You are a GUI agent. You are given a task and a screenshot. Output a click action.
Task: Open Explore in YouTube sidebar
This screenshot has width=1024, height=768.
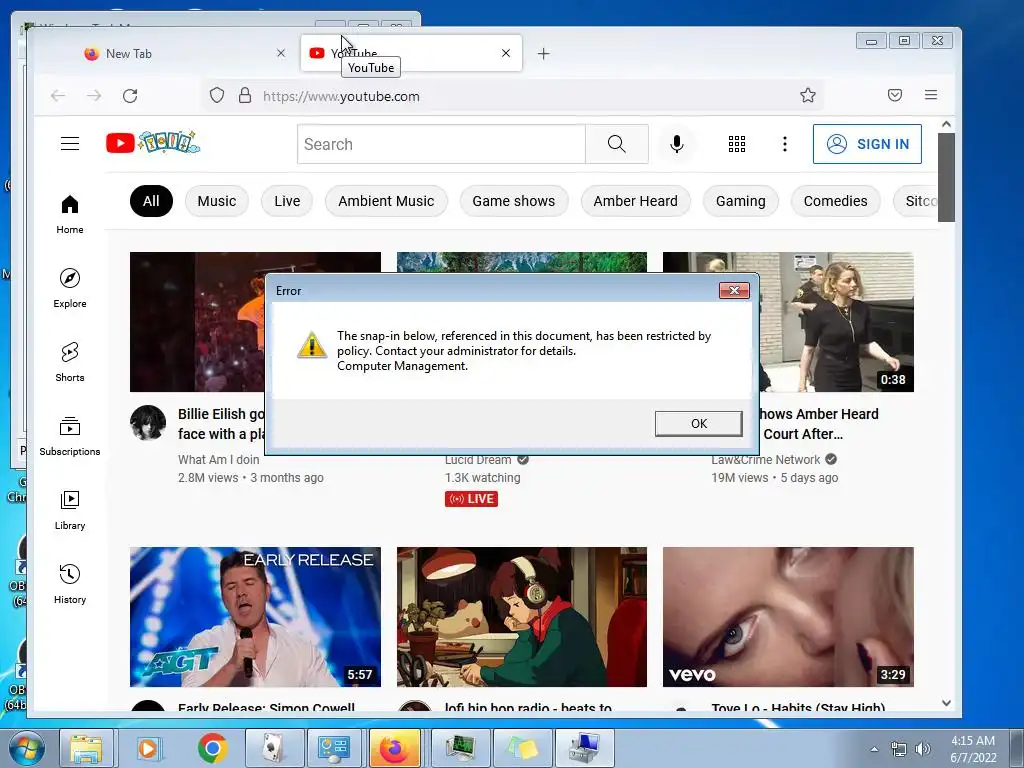[70, 288]
